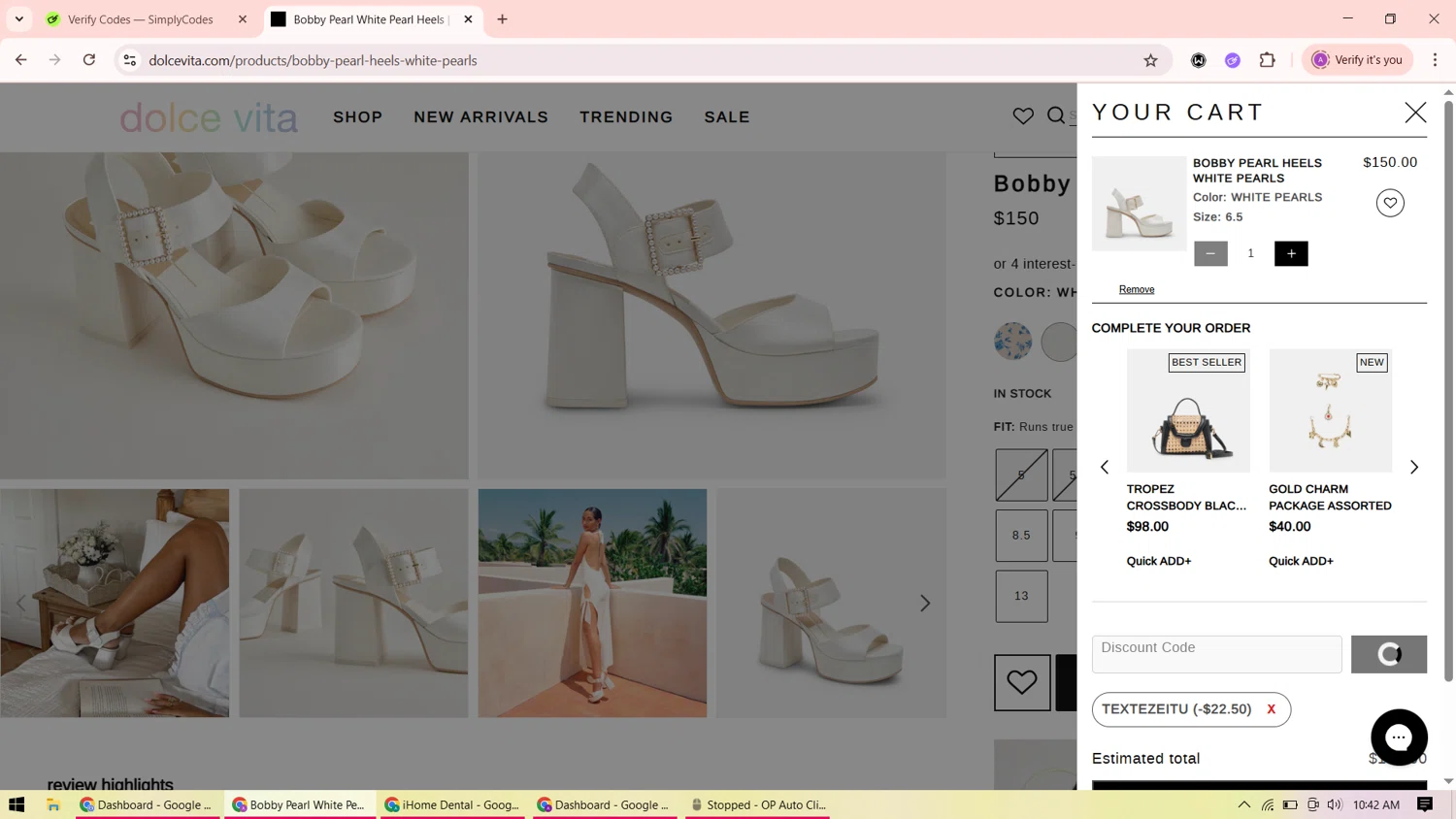Image resolution: width=1456 pixels, height=819 pixels.
Task: Open the tab search dropdown
Action: (x=18, y=19)
